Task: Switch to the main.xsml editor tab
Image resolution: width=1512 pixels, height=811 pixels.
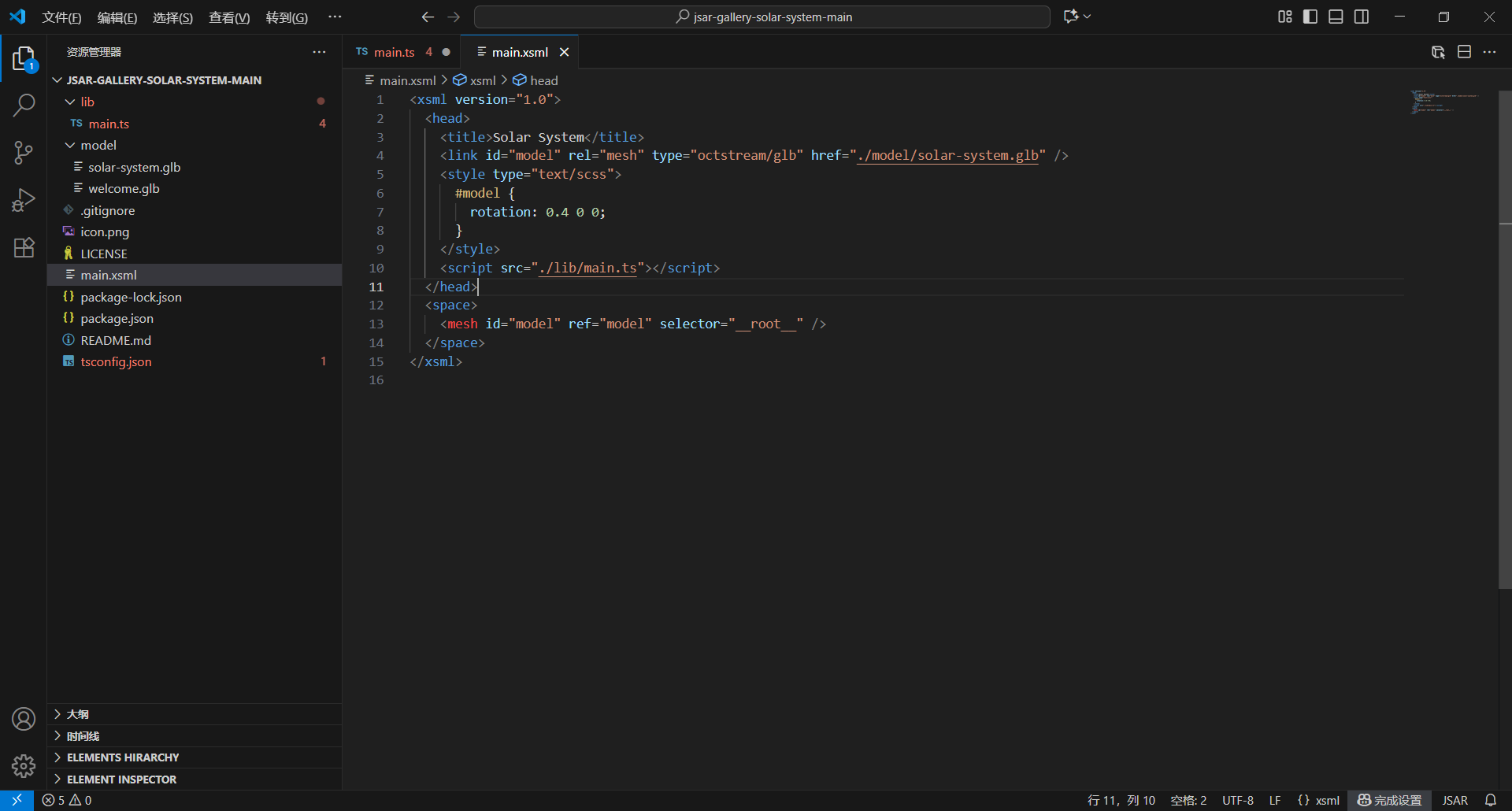Action: [x=520, y=52]
